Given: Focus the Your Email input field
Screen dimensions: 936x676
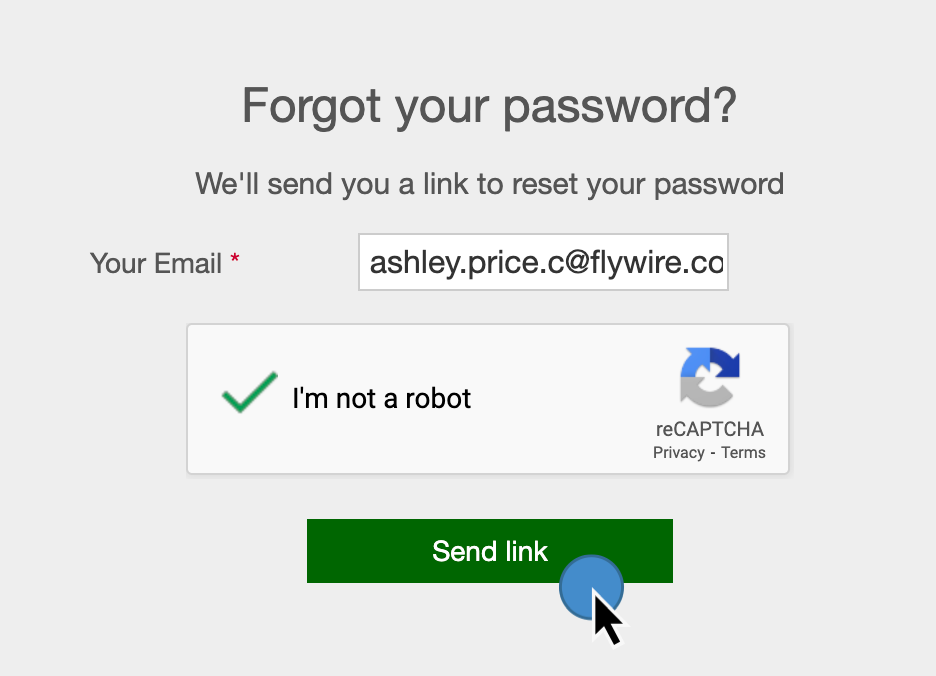Looking at the screenshot, I should 543,263.
